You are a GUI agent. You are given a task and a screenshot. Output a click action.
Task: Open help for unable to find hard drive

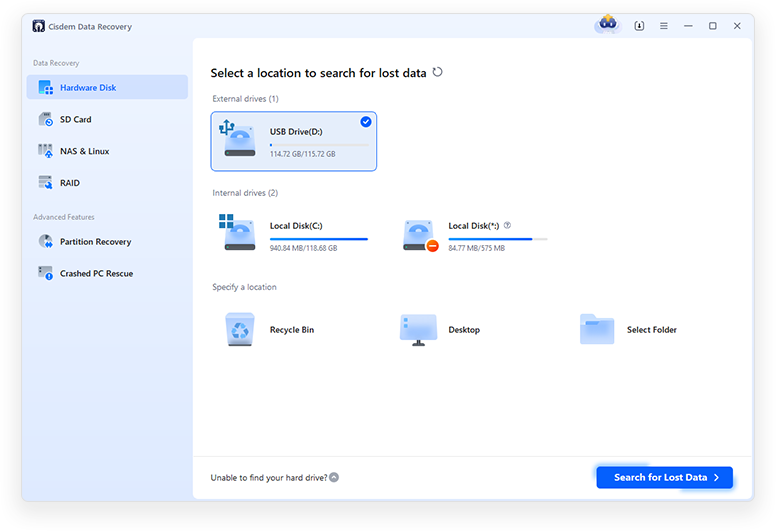334,477
